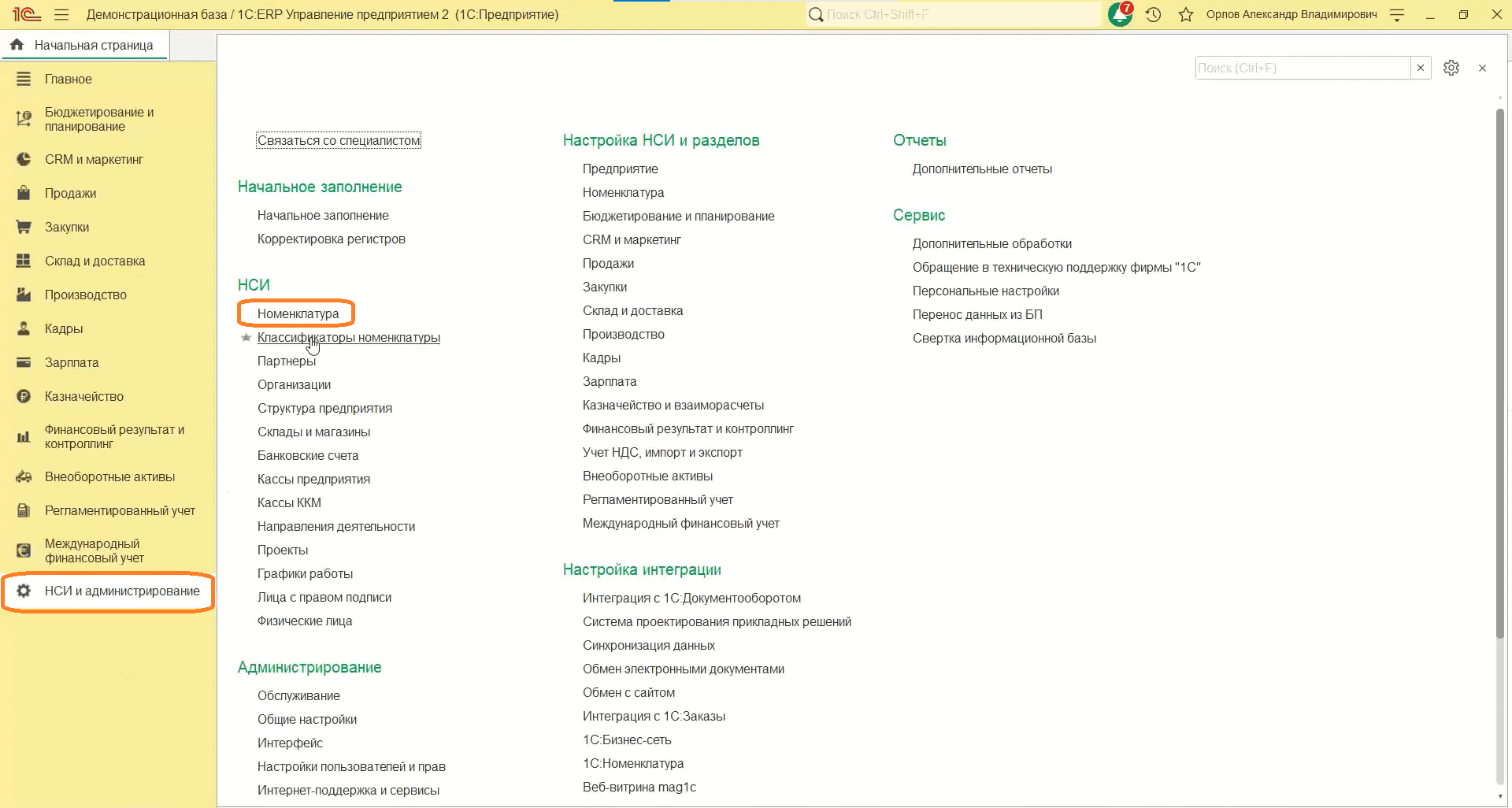Viewport: 1512px width, 808px height.
Task: Open Склады и магазины link
Action: tap(313, 432)
